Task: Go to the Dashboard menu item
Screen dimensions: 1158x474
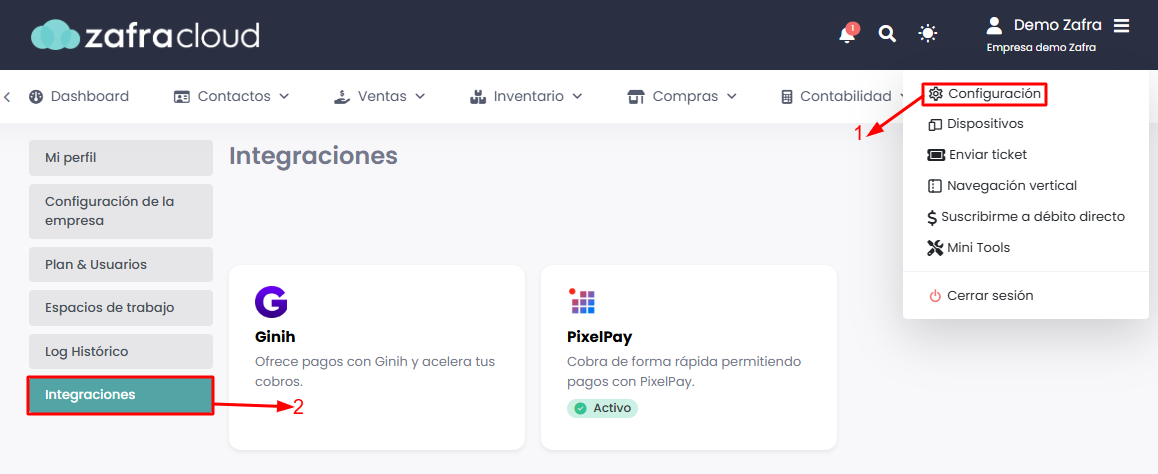Action: (x=79, y=96)
